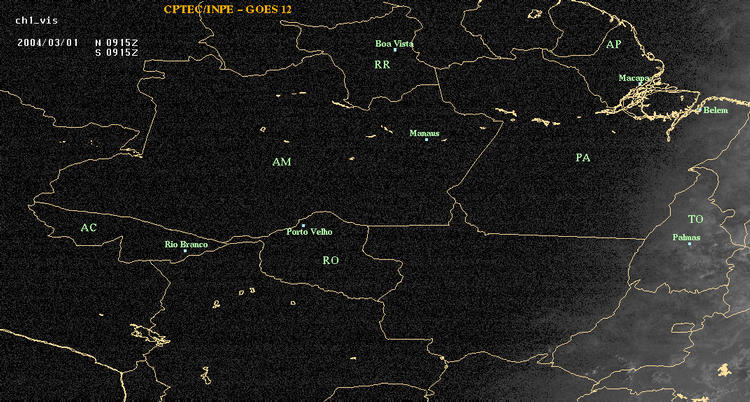
Task: Click the AM state label
Action: coord(282,162)
